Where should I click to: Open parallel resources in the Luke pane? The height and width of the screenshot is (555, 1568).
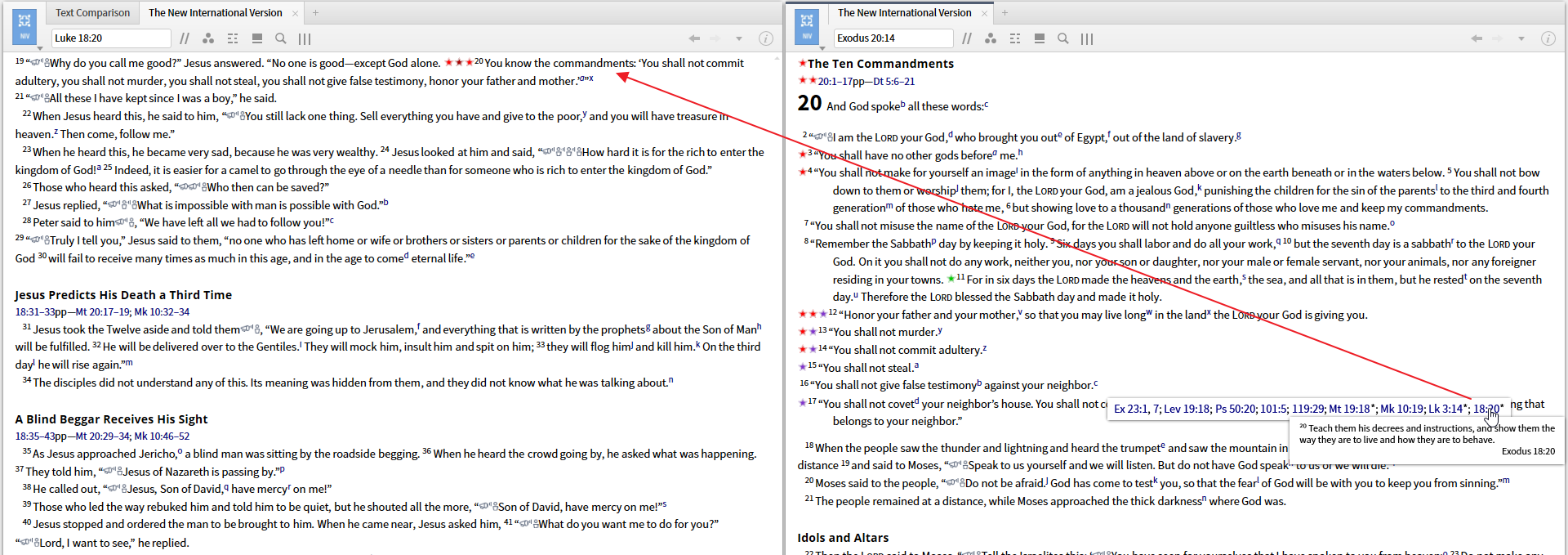(185, 38)
